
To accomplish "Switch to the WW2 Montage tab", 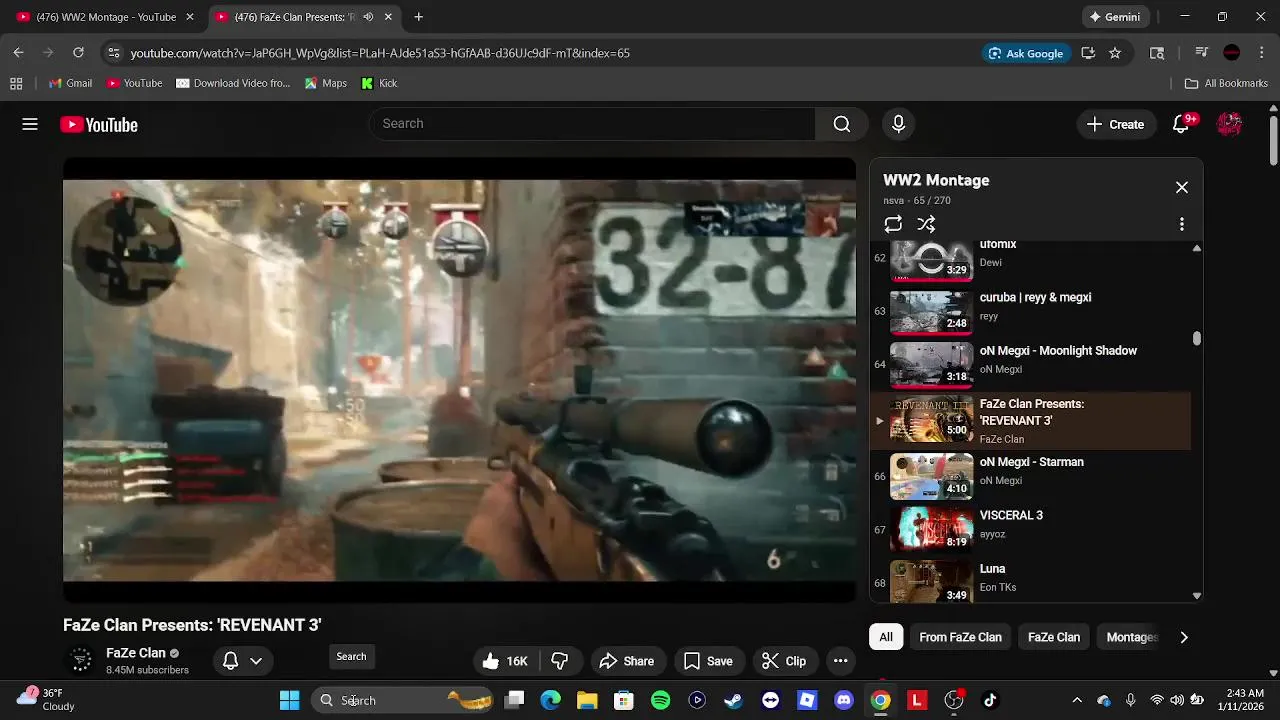I will (104, 17).
